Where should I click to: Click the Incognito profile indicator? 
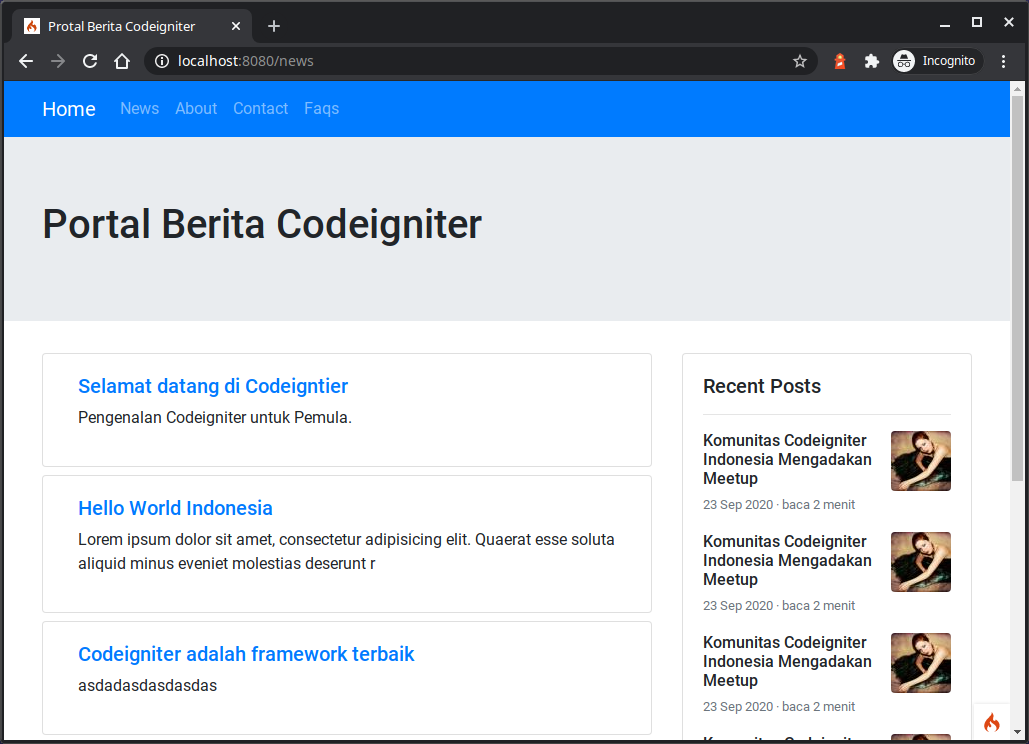[x=937, y=61]
